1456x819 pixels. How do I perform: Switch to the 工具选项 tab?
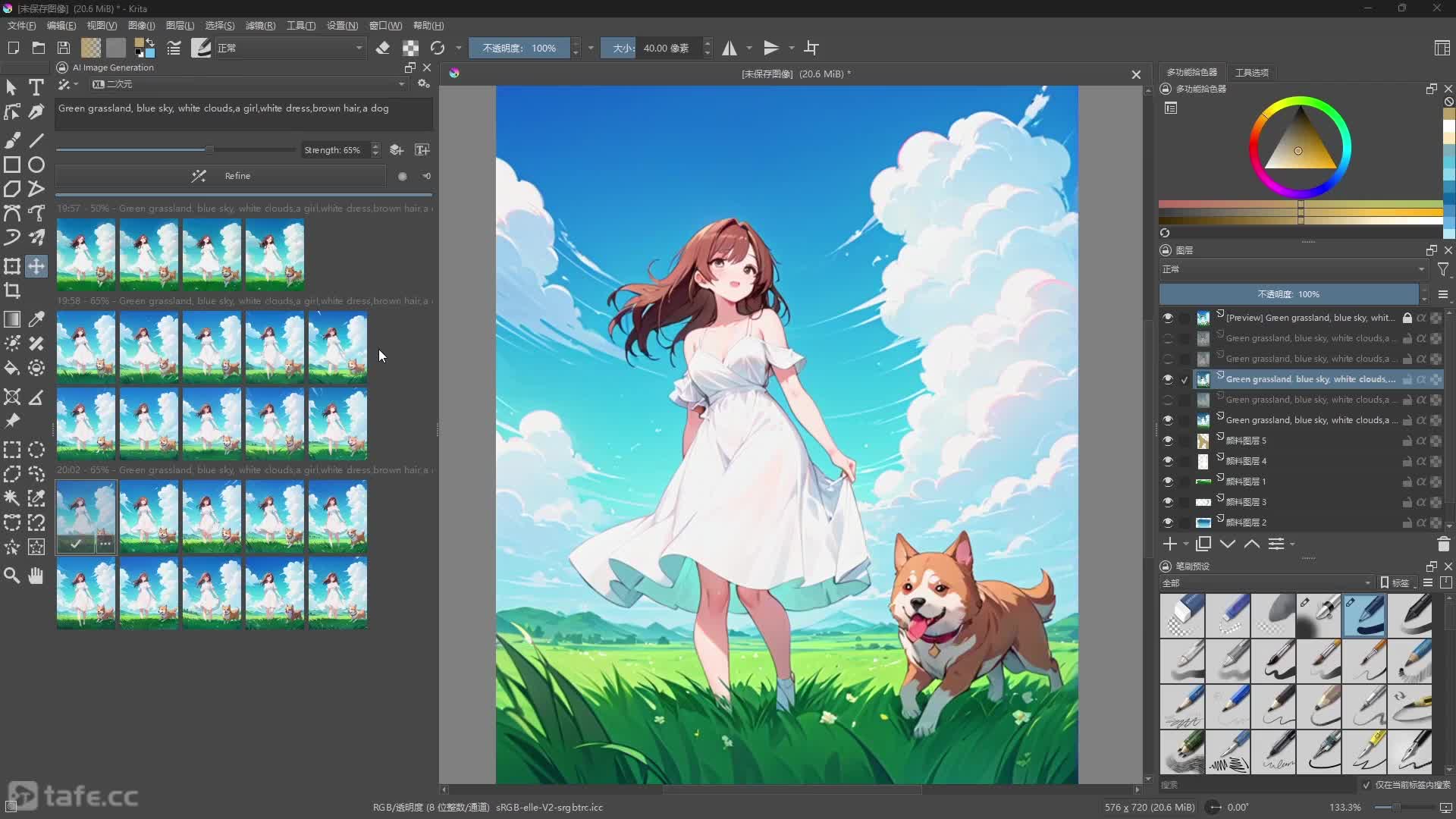(x=1252, y=73)
